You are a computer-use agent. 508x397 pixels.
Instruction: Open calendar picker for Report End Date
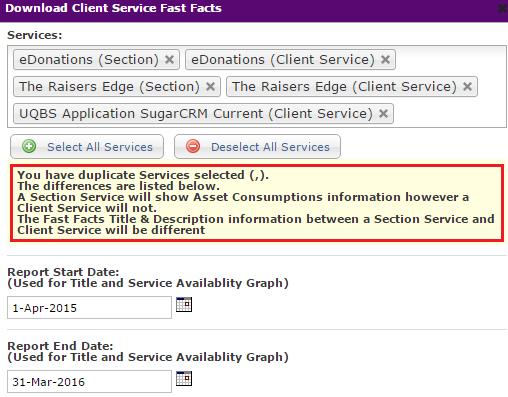coord(184,378)
